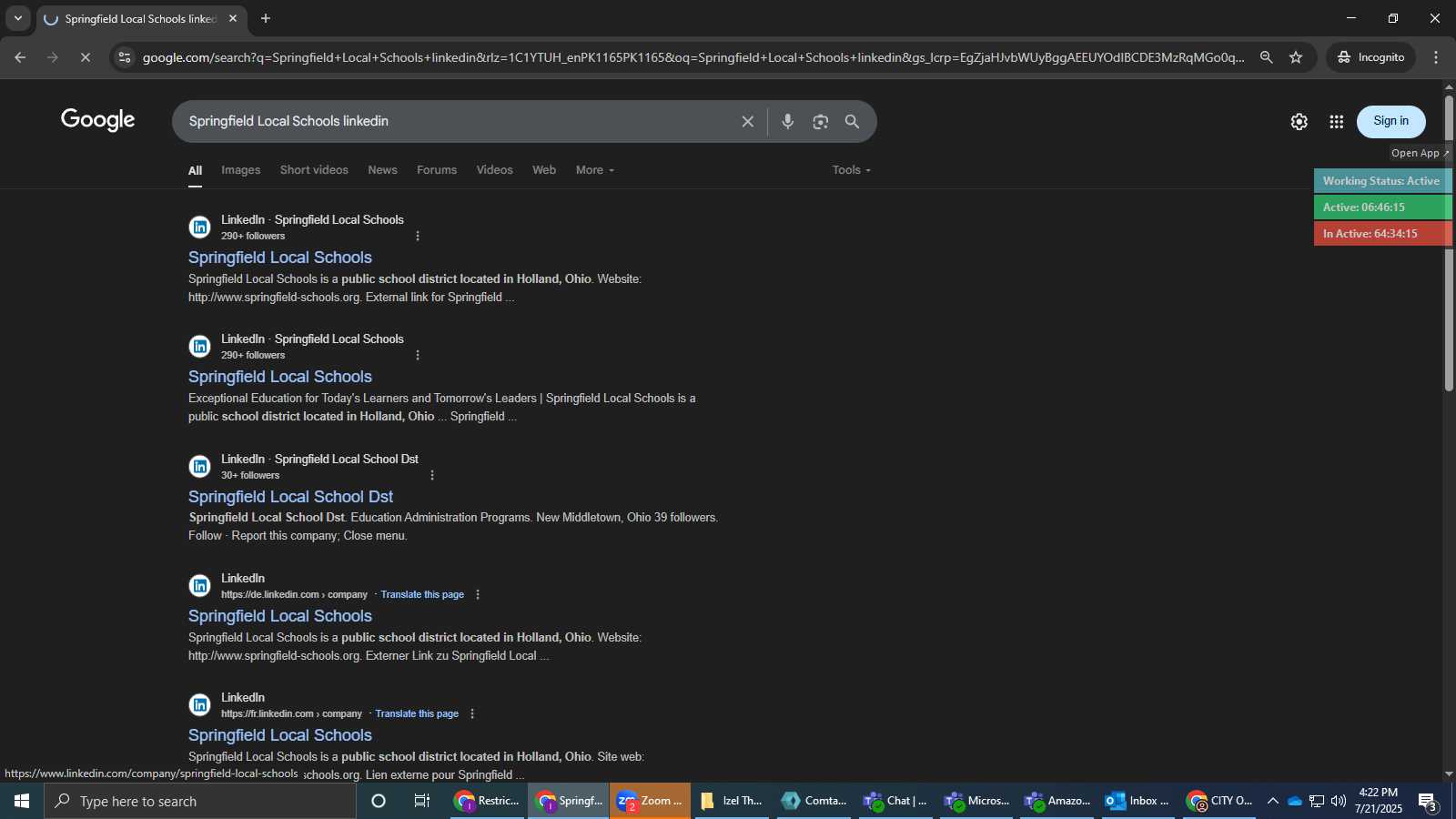The height and width of the screenshot is (819, 1456).
Task: Open more options for de.linkedin.com result
Action: coord(478,594)
